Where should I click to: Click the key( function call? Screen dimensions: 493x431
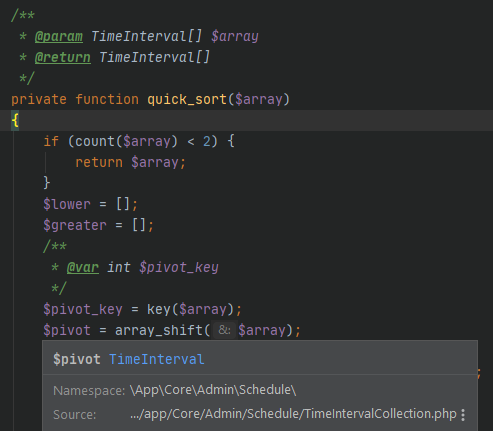[x=159, y=309]
